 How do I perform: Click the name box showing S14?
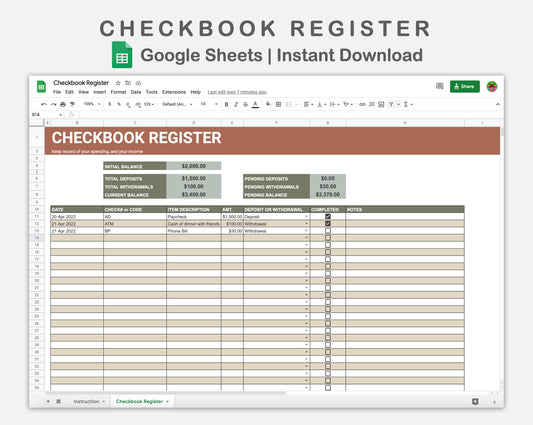[x=47, y=115]
